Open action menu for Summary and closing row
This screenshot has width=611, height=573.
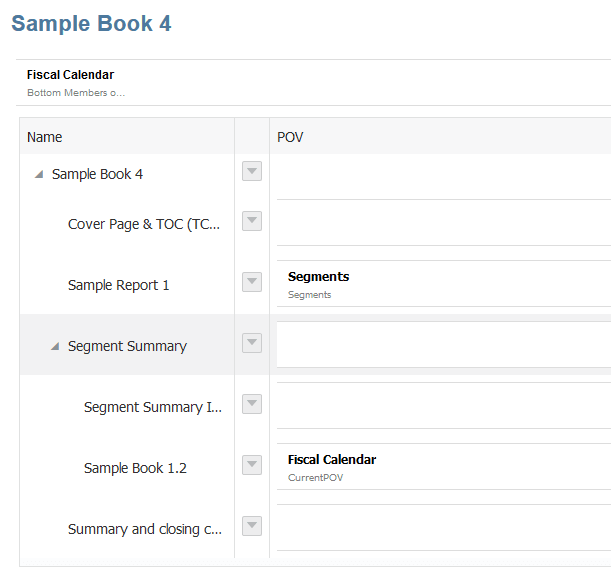click(x=252, y=526)
